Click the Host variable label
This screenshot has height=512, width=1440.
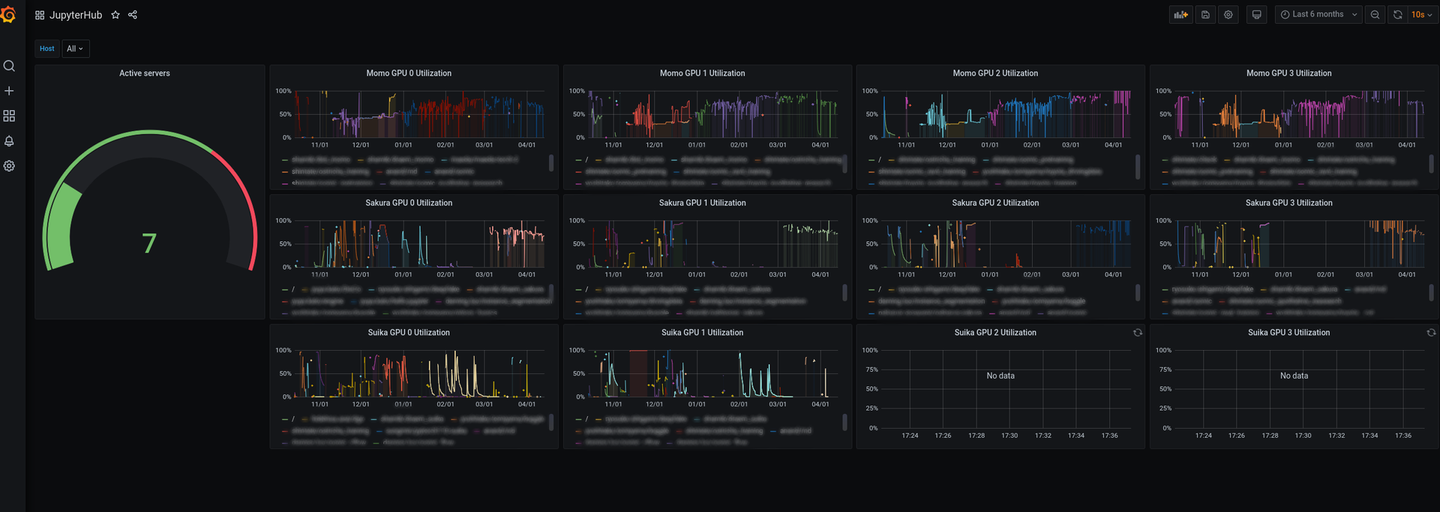click(47, 48)
